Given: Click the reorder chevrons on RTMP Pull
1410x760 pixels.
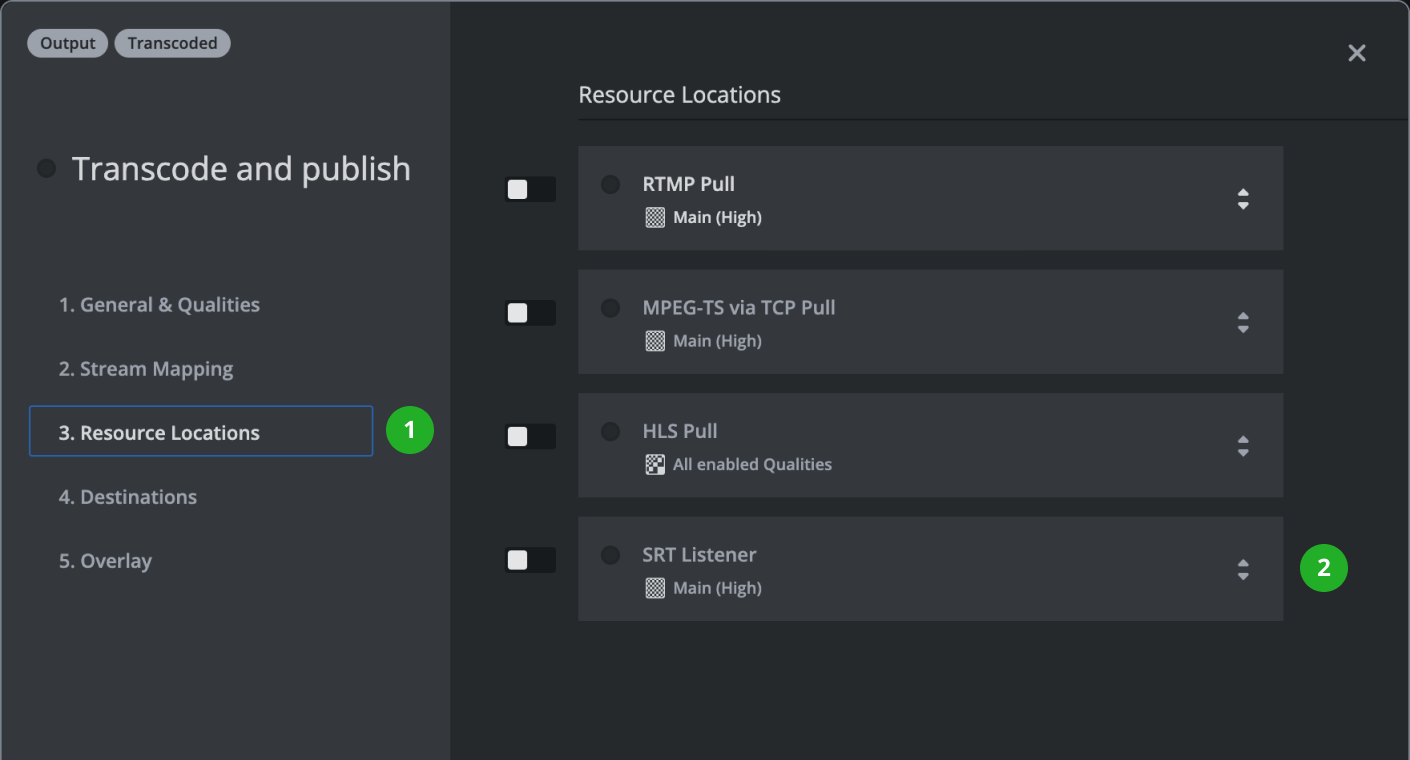Looking at the screenshot, I should pyautogui.click(x=1243, y=199).
